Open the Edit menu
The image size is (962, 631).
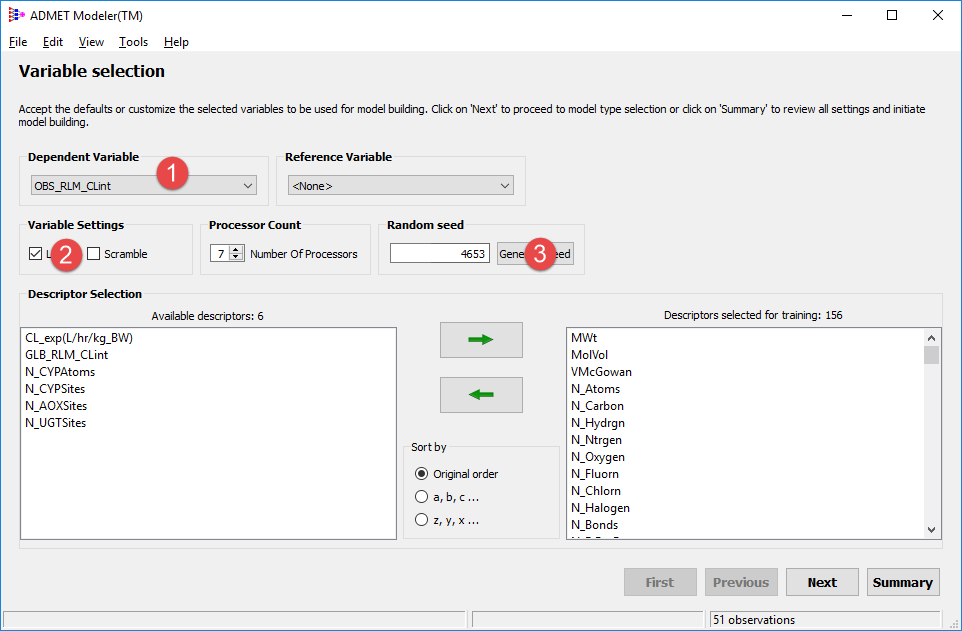click(53, 42)
